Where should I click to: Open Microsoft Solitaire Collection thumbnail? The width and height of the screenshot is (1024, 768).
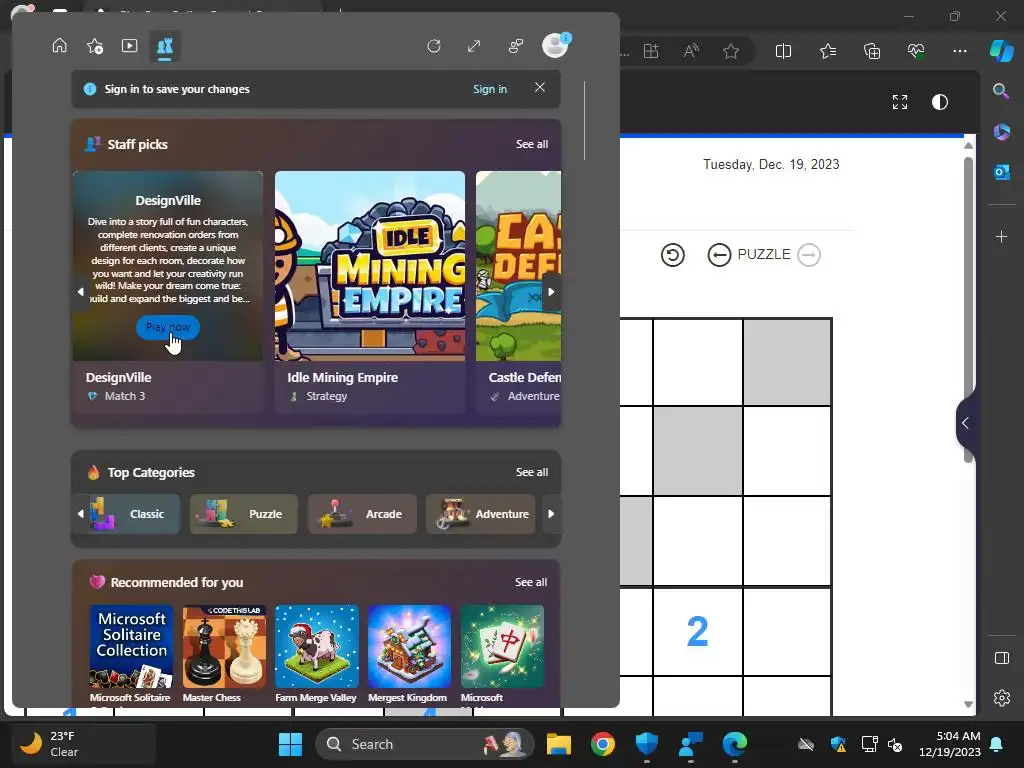[131, 647]
